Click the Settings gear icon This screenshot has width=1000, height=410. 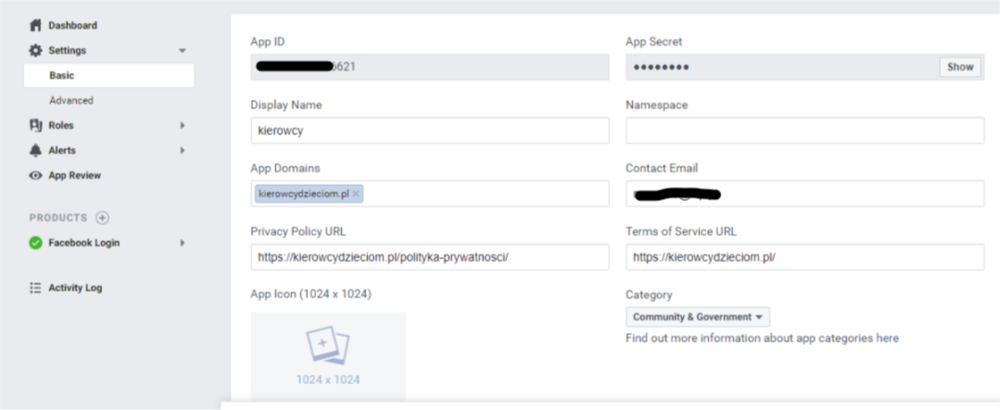(36, 50)
